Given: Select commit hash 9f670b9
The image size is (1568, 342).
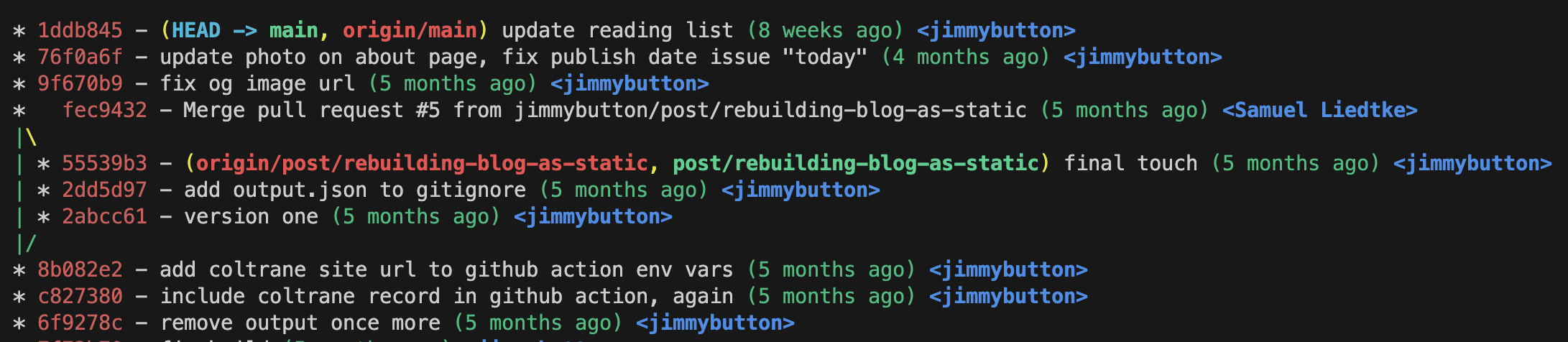Looking at the screenshot, I should tap(80, 84).
